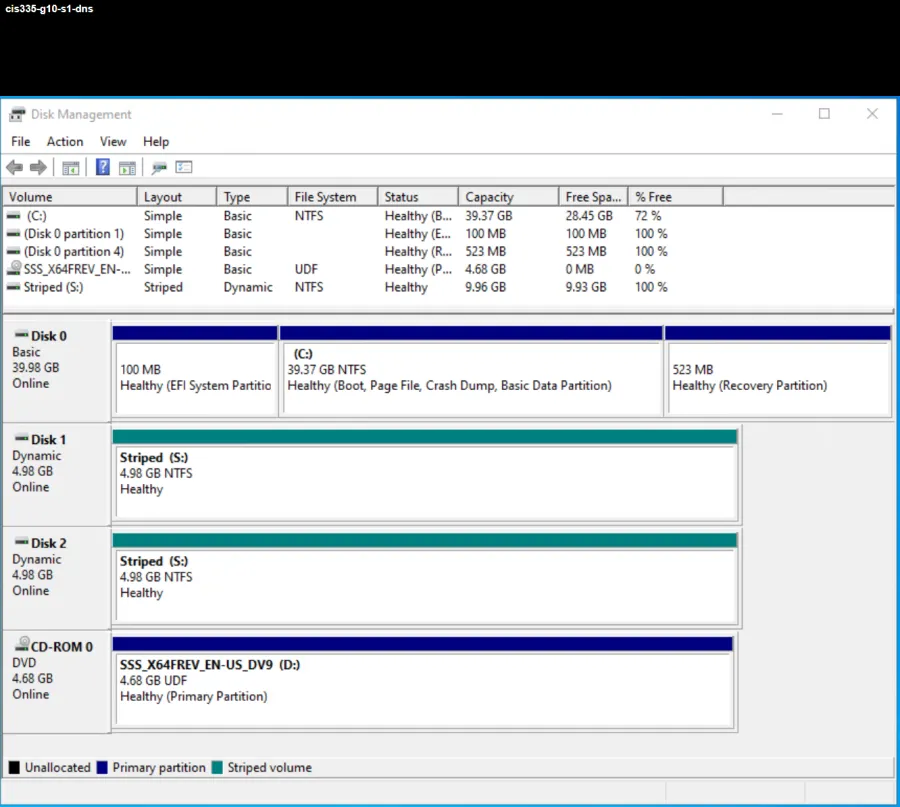Select the 523 MB Recovery Partition block
The height and width of the screenshot is (807, 900).
coord(778,371)
